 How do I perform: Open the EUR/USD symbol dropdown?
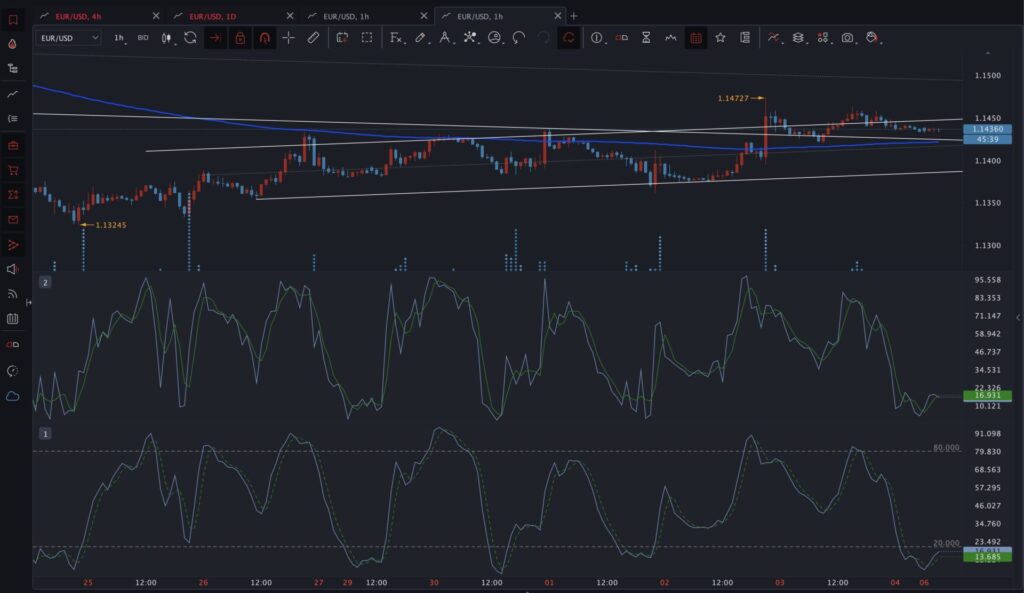(x=69, y=38)
